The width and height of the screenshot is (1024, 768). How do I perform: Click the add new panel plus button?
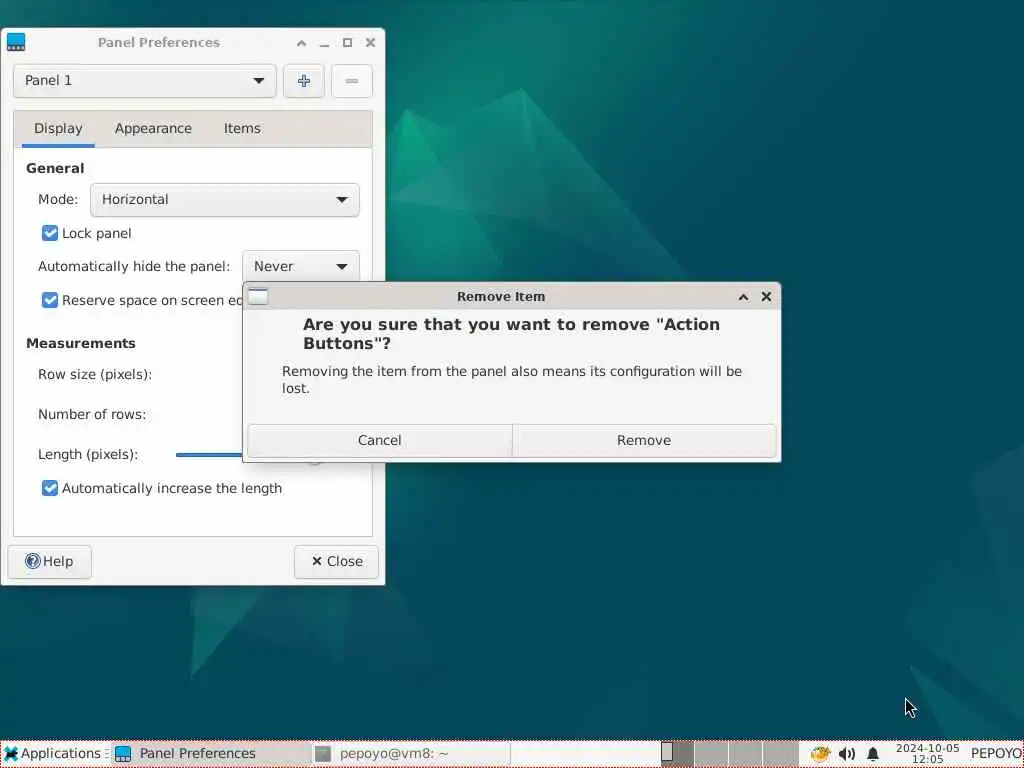(x=304, y=81)
